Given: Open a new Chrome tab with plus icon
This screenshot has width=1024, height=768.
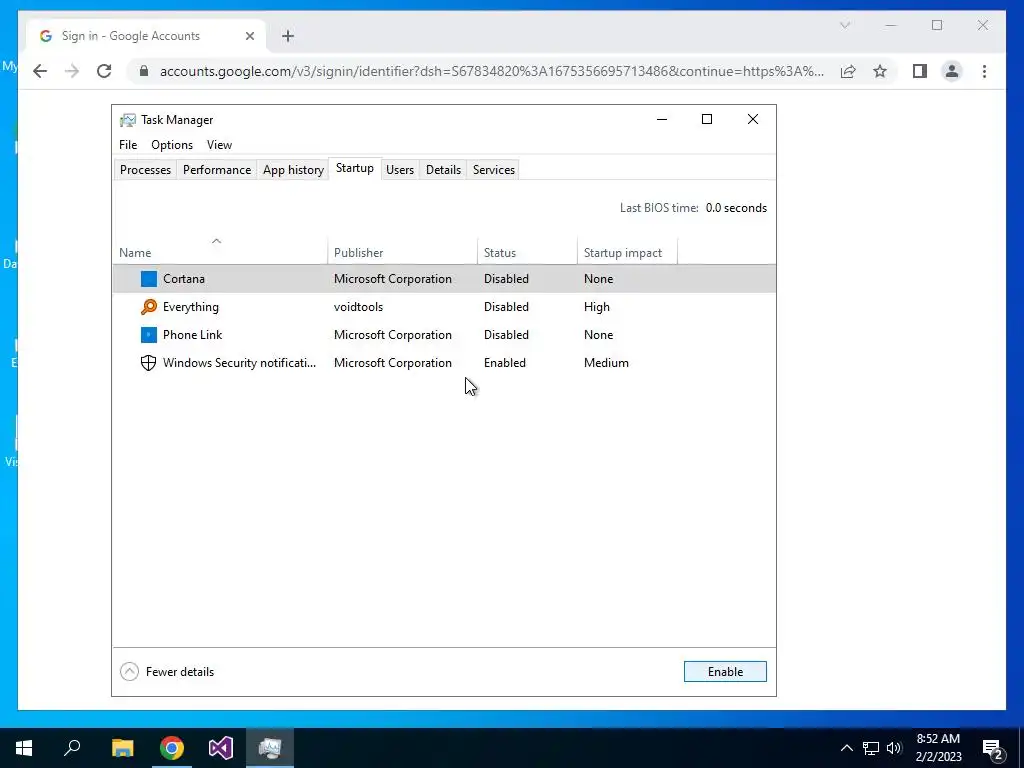Looking at the screenshot, I should [x=288, y=36].
